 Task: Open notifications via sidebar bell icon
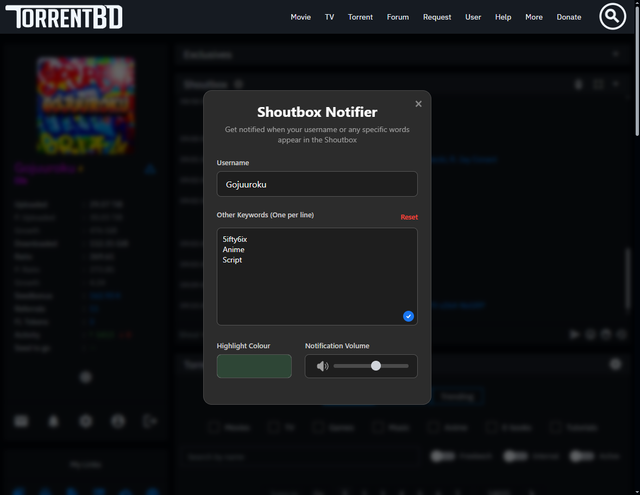coord(53,421)
